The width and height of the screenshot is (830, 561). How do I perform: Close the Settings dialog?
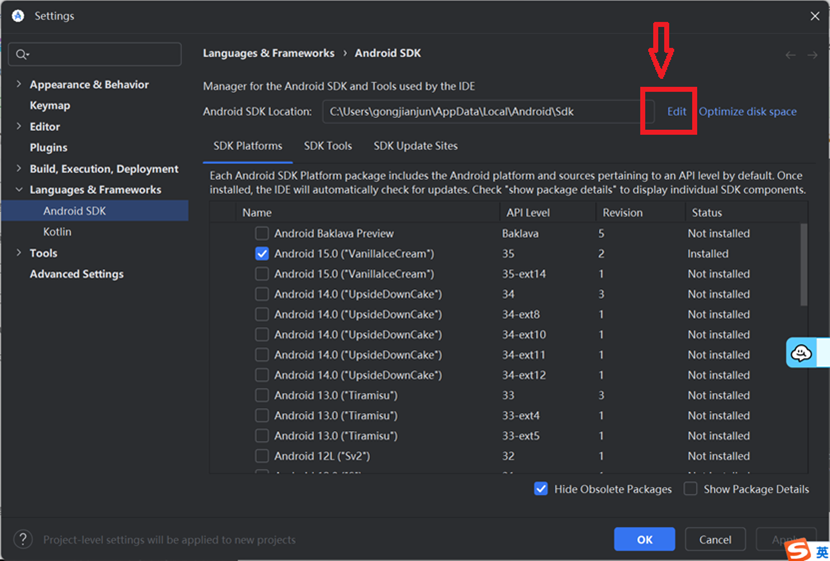click(x=815, y=16)
